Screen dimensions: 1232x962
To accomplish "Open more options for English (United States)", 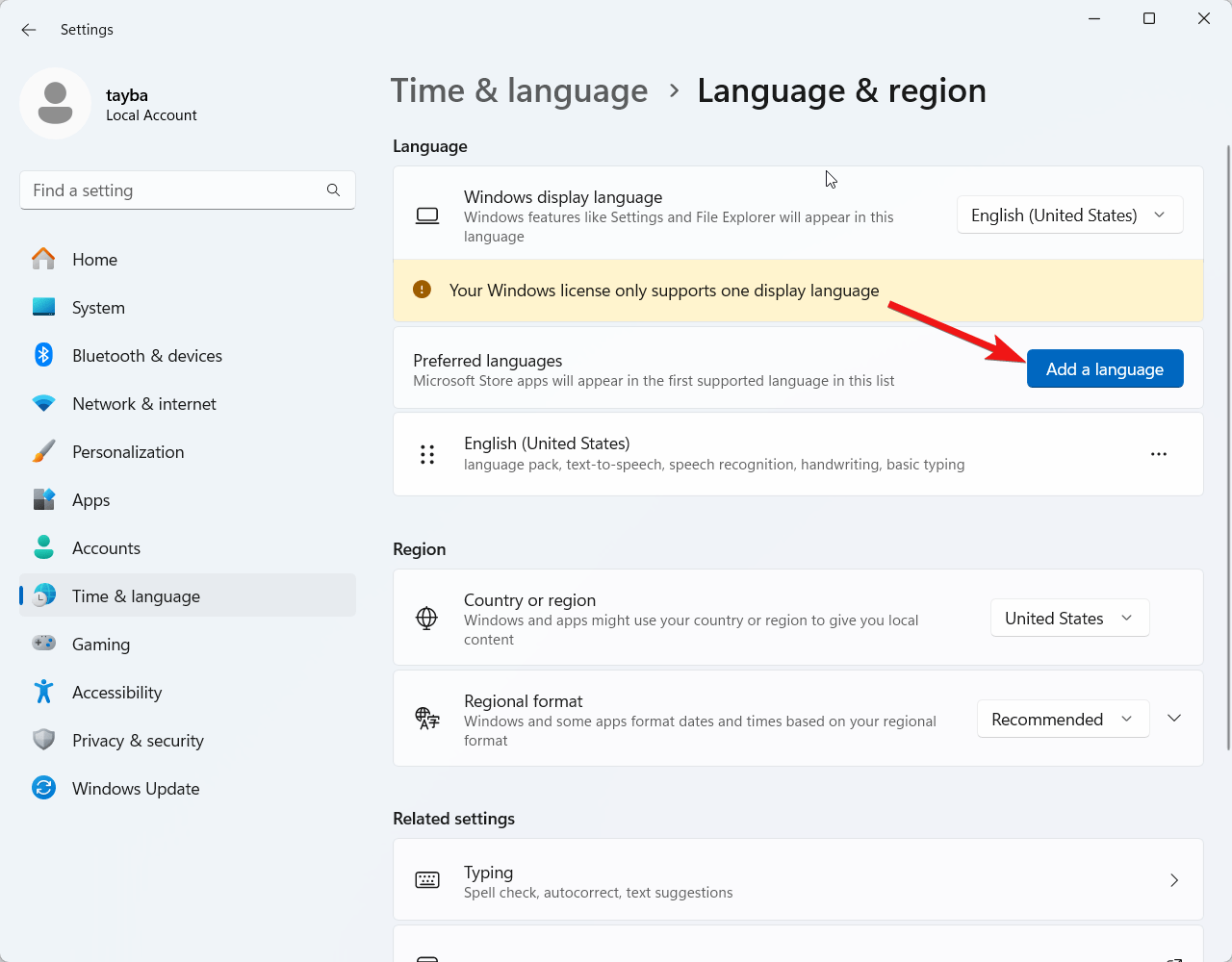I will tap(1159, 454).
